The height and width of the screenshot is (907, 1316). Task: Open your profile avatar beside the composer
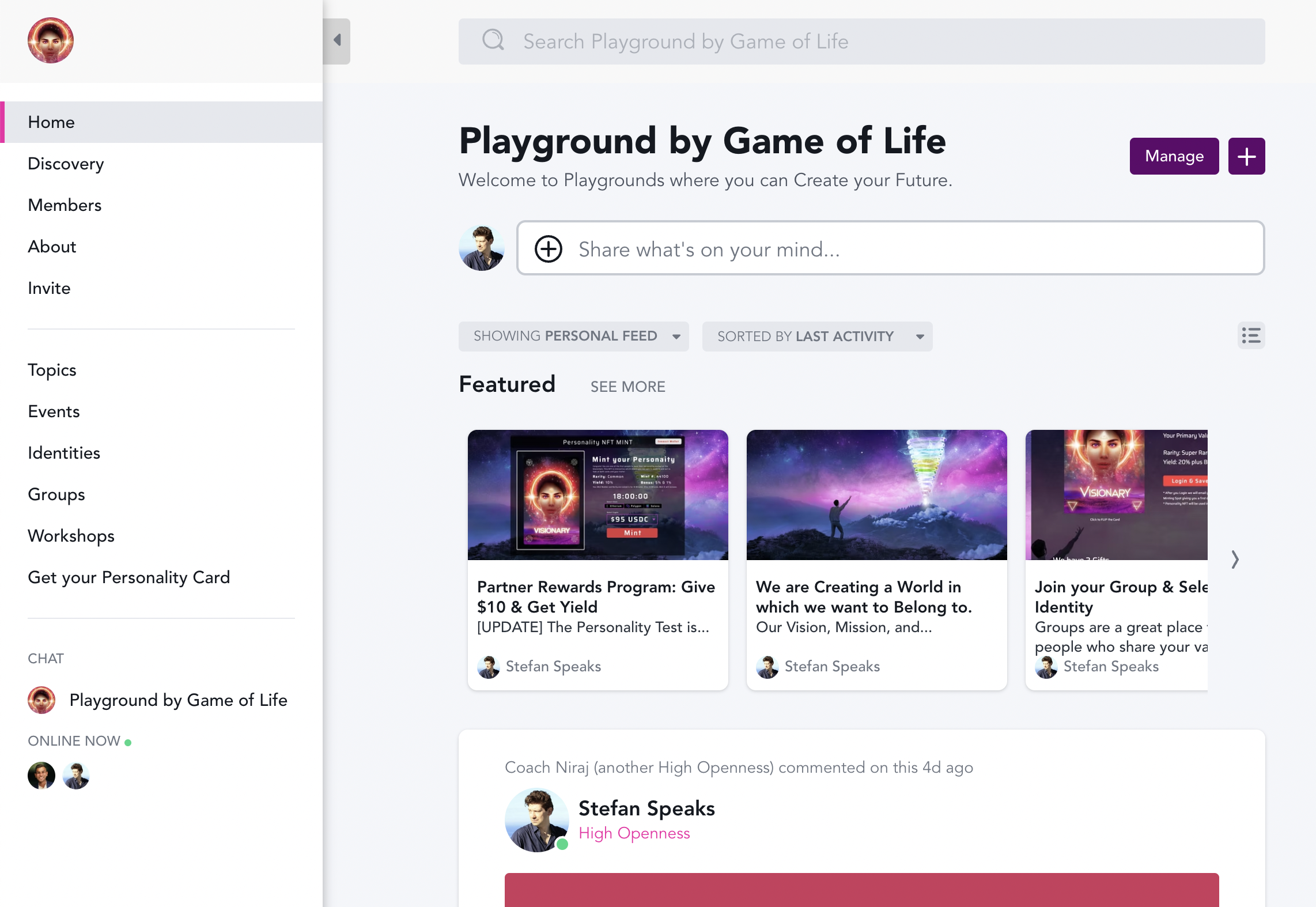(482, 248)
